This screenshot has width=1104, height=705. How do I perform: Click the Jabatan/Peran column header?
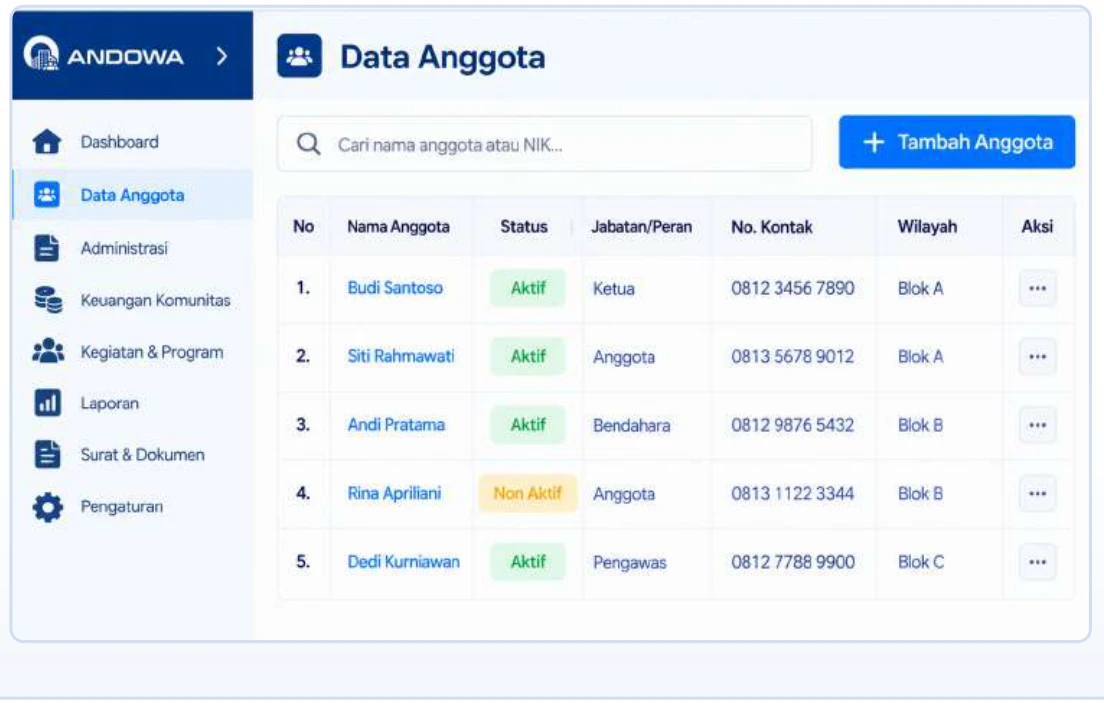(x=641, y=227)
